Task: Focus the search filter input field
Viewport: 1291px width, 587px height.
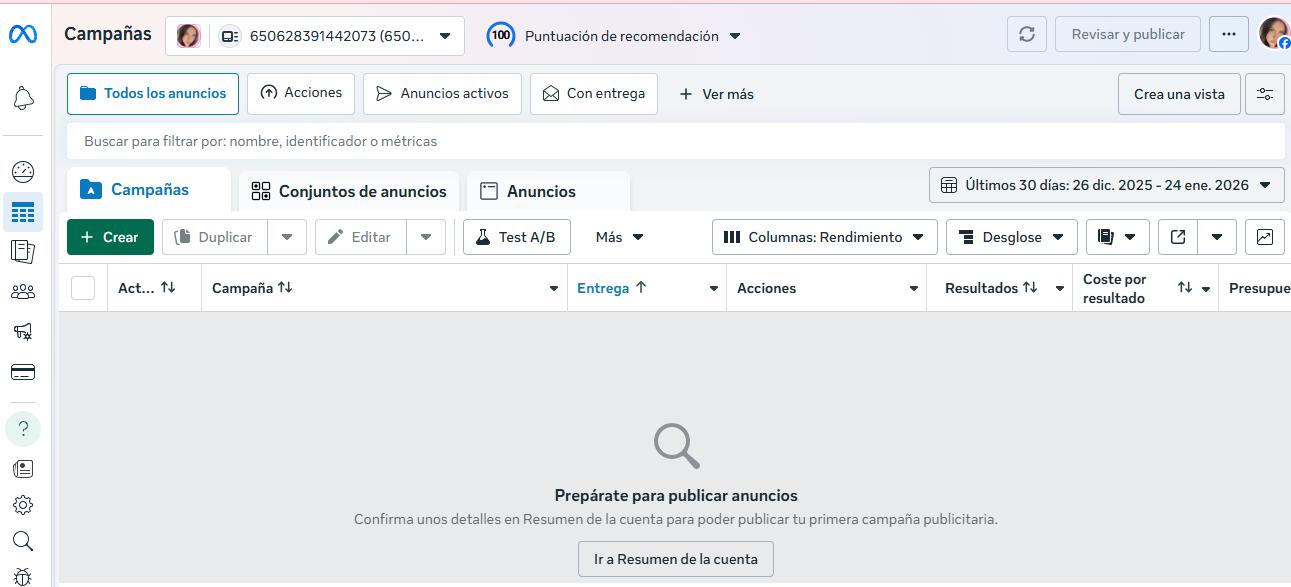Action: [x=675, y=142]
